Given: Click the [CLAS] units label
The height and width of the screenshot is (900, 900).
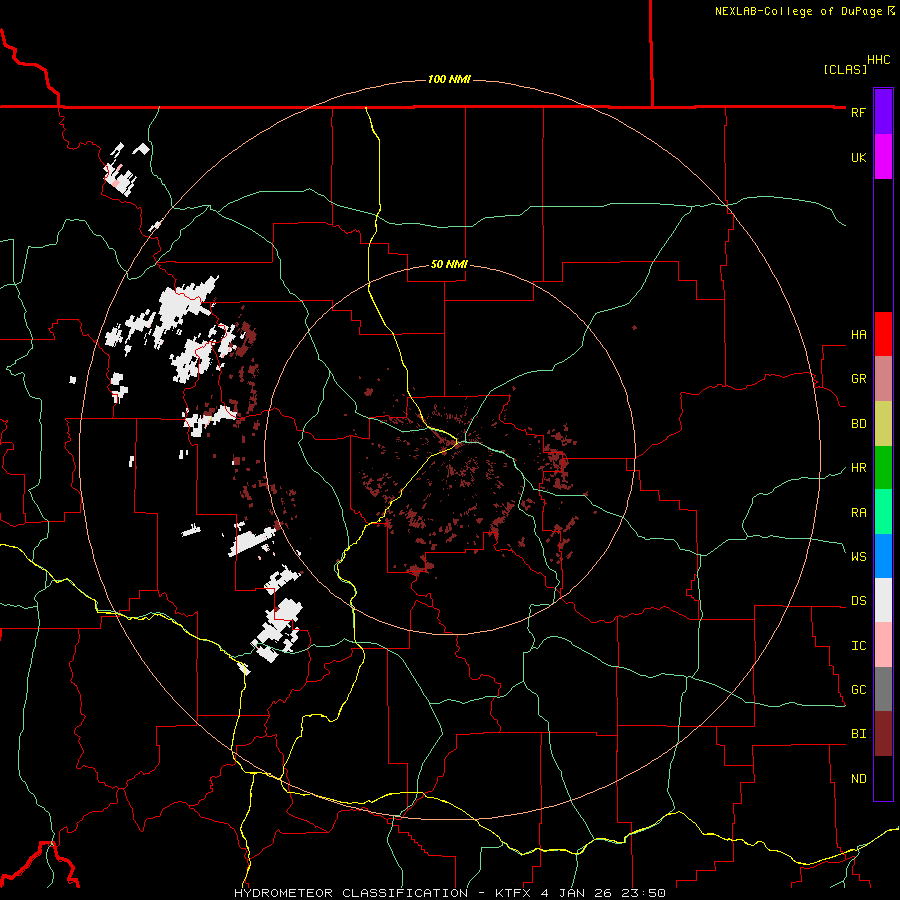Looking at the screenshot, I should pos(845,69).
